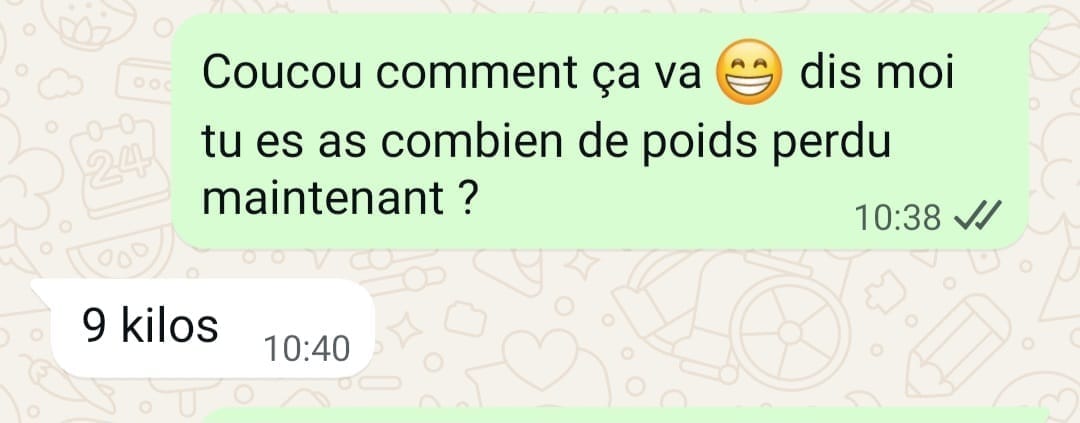Click the puzzle piece doodle in the wallpaper
Image resolution: width=1080 pixels, height=423 pixels.
[x=886, y=291]
